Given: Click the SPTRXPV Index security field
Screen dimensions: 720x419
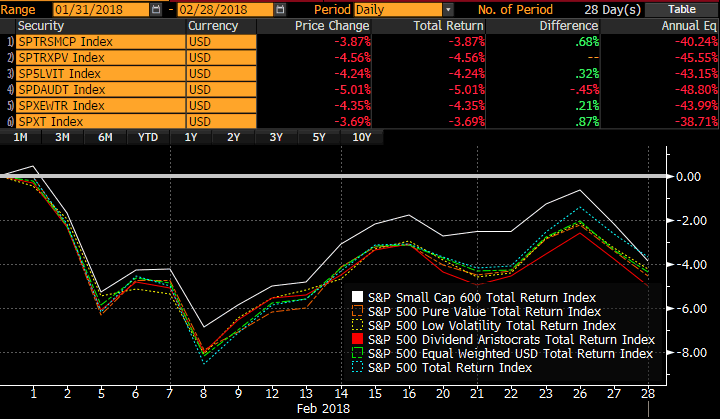Looking at the screenshot, I should (101, 58).
